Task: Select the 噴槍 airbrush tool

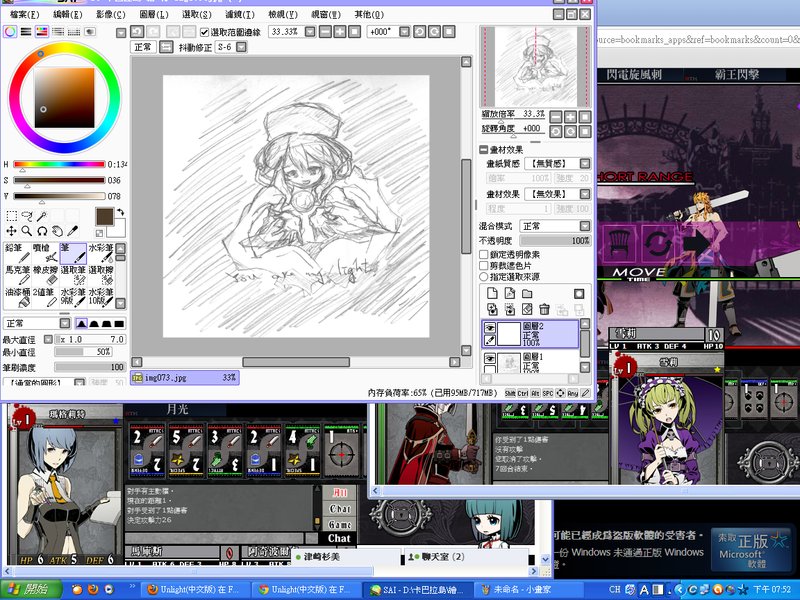Action: [x=45, y=253]
